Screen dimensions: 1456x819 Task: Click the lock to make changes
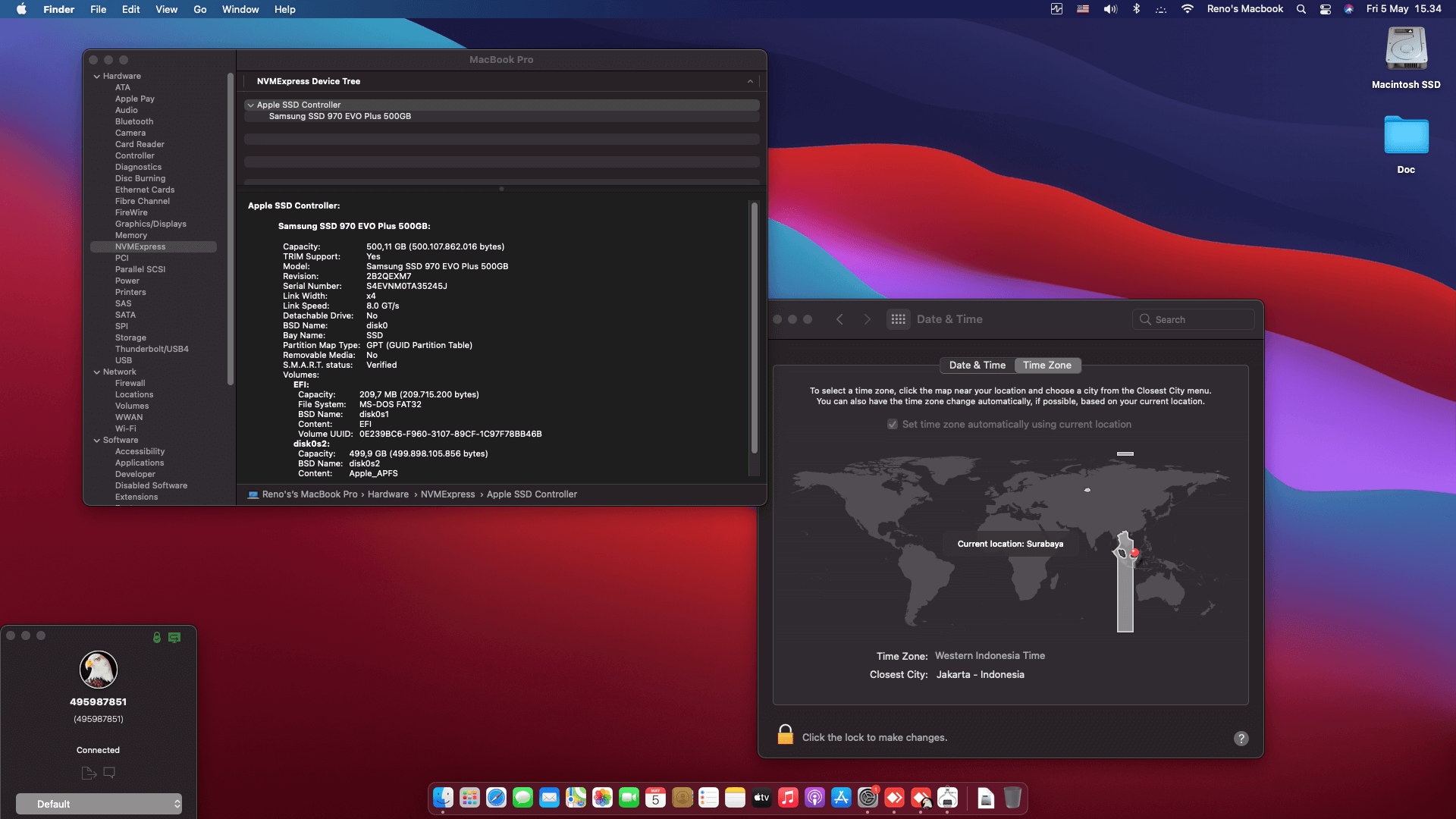785,735
